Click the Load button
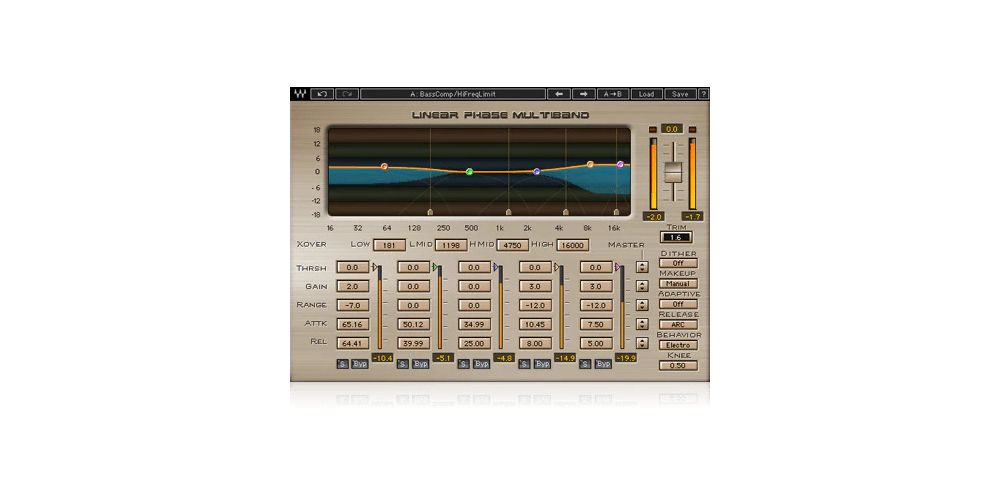The width and height of the screenshot is (1000, 500). 647,94
